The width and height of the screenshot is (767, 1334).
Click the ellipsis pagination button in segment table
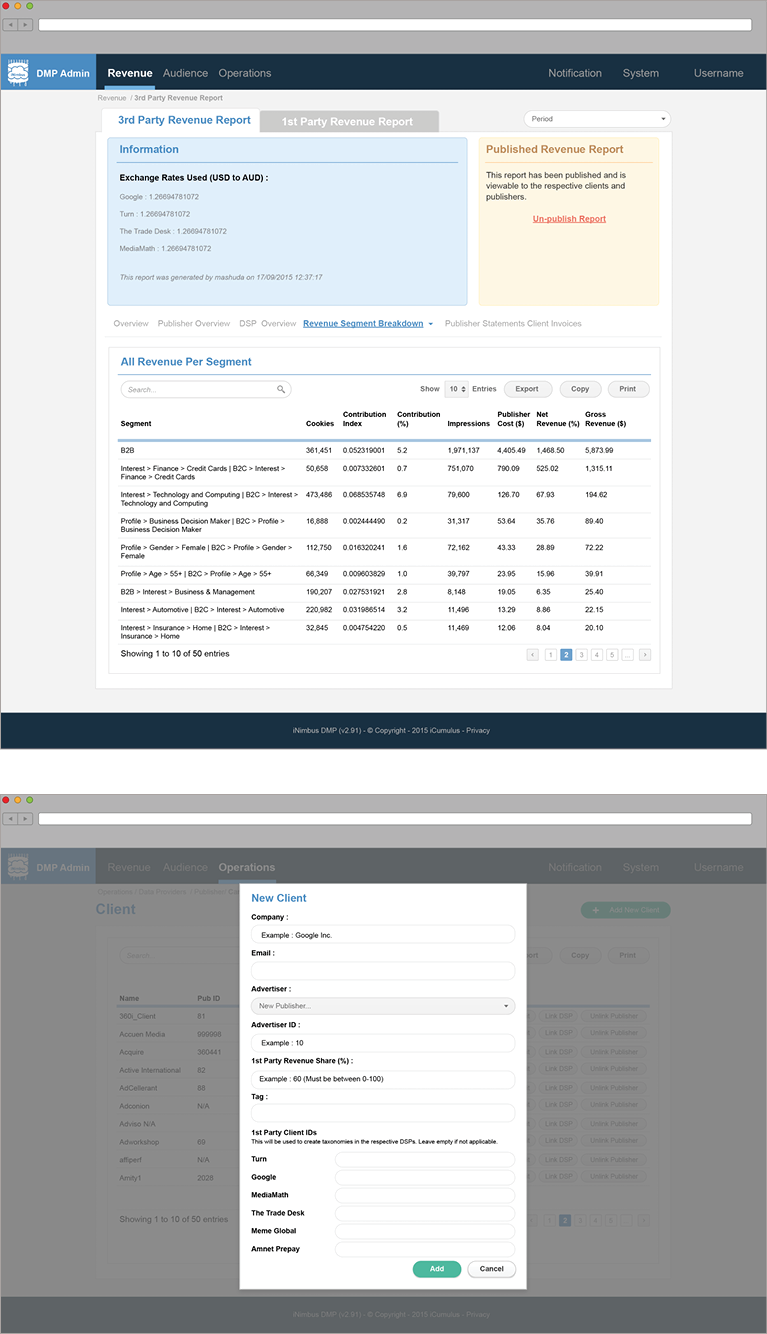click(628, 655)
